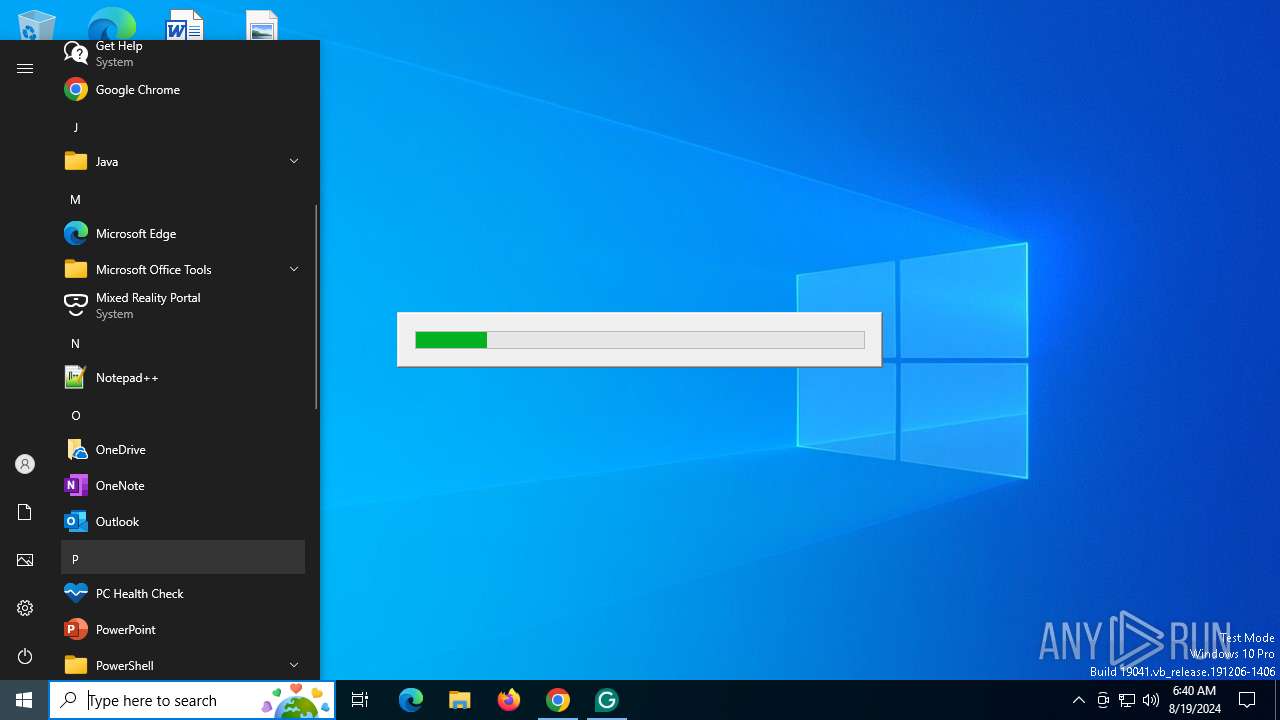The width and height of the screenshot is (1280, 720).
Task: Show hidden system tray icons
Action: [x=1078, y=700]
